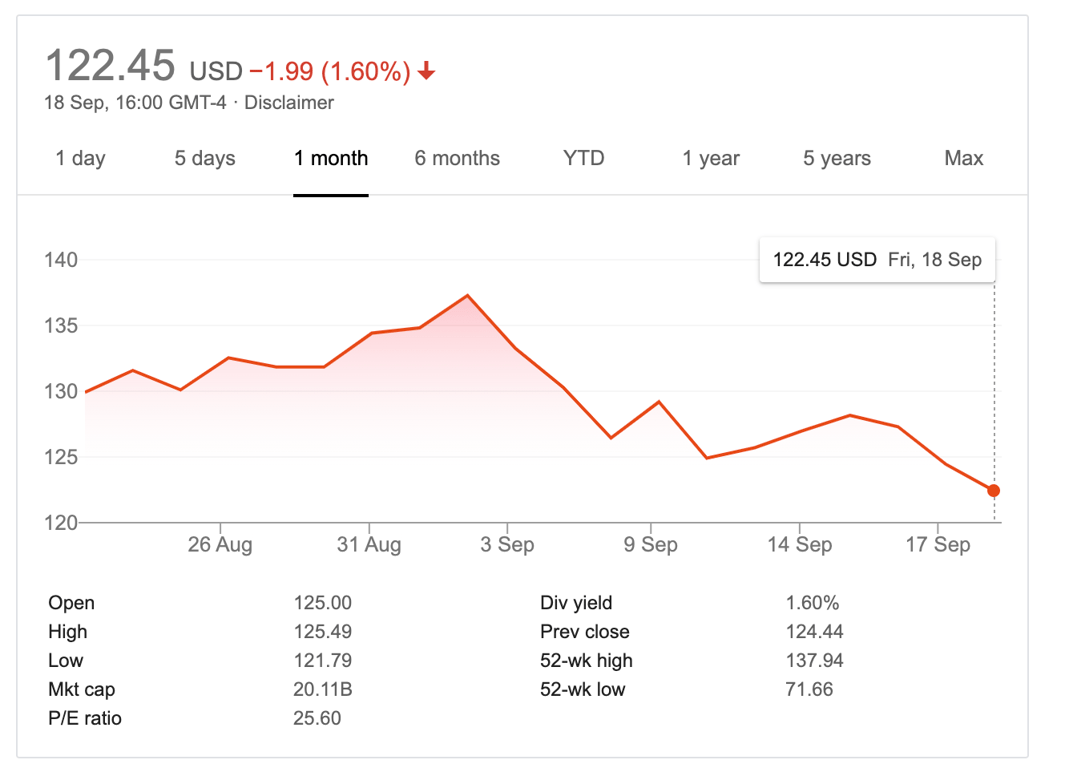1069x768 pixels.
Task: Click the 52-wk high value 137.94
Action: click(814, 661)
